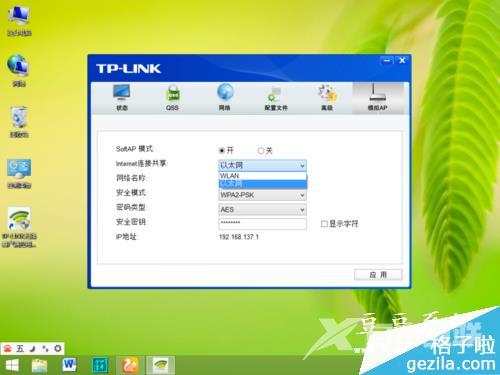Viewport: 500px width, 375px height.
Task: Click the red paw IME logo
Action: (7, 349)
